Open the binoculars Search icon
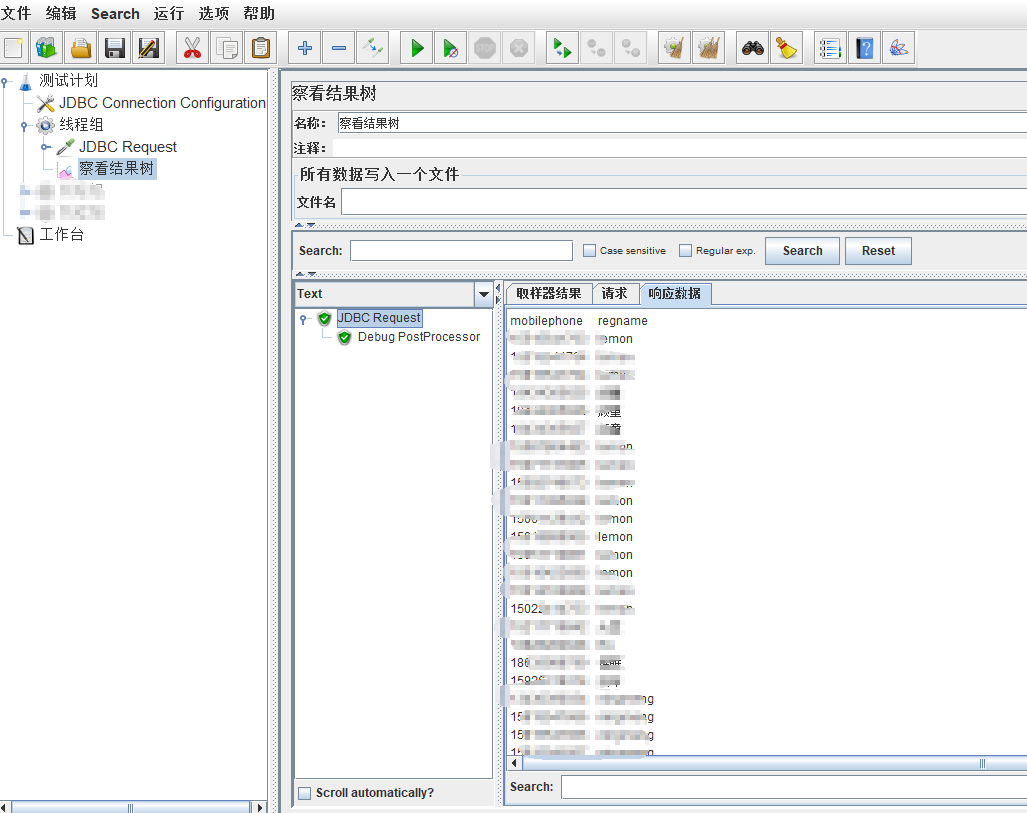 [x=752, y=48]
